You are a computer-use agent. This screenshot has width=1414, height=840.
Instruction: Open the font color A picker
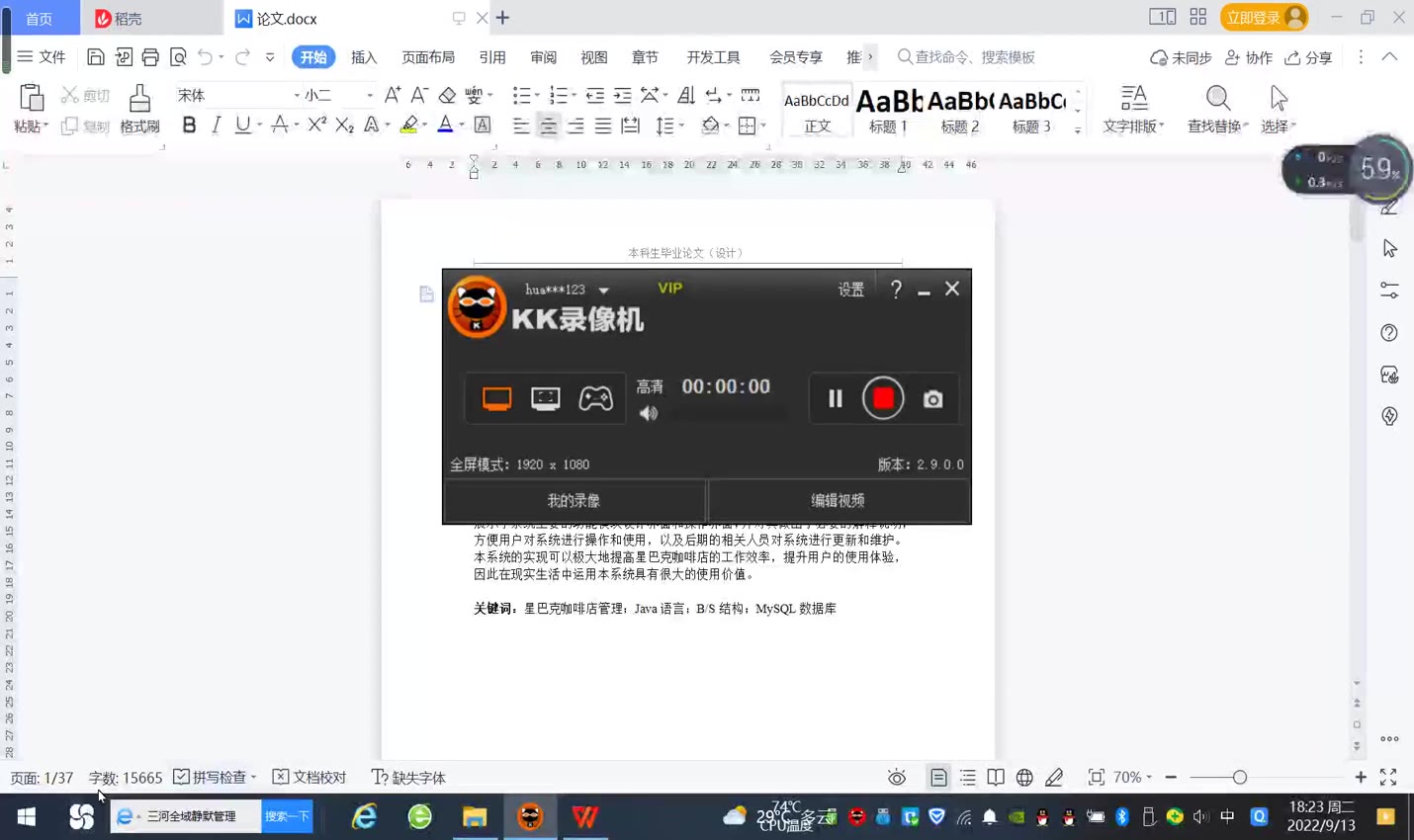coord(445,126)
